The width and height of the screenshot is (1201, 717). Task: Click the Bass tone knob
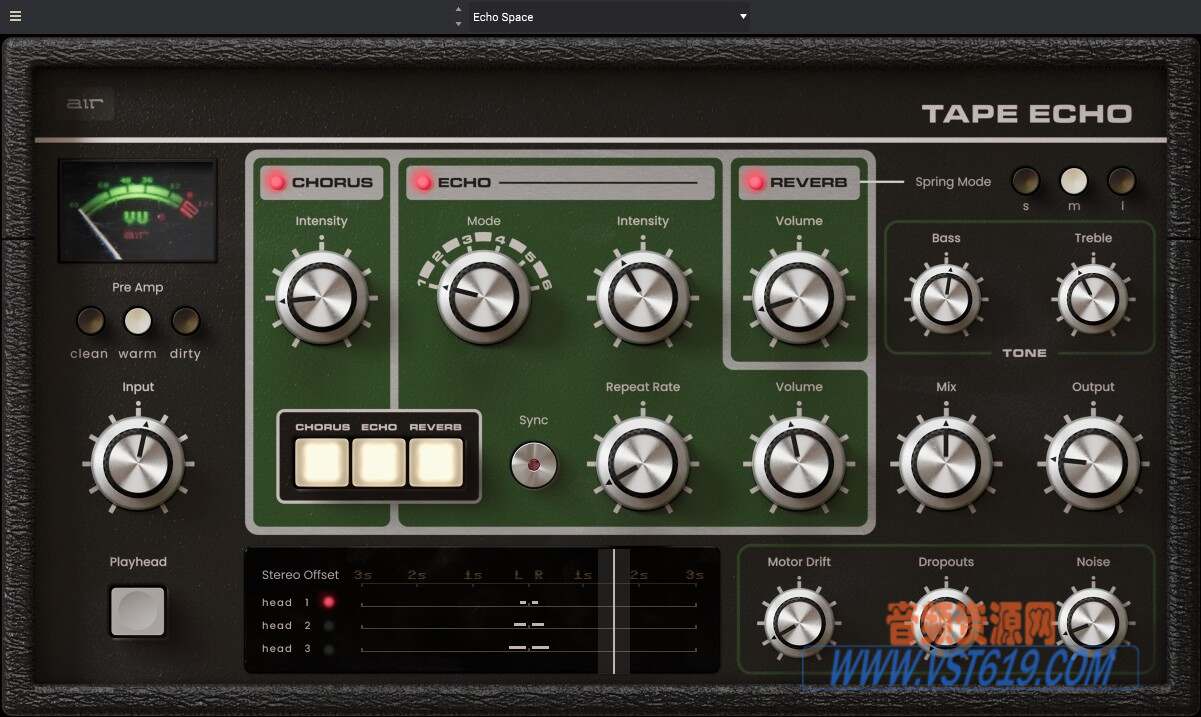pyautogui.click(x=946, y=299)
